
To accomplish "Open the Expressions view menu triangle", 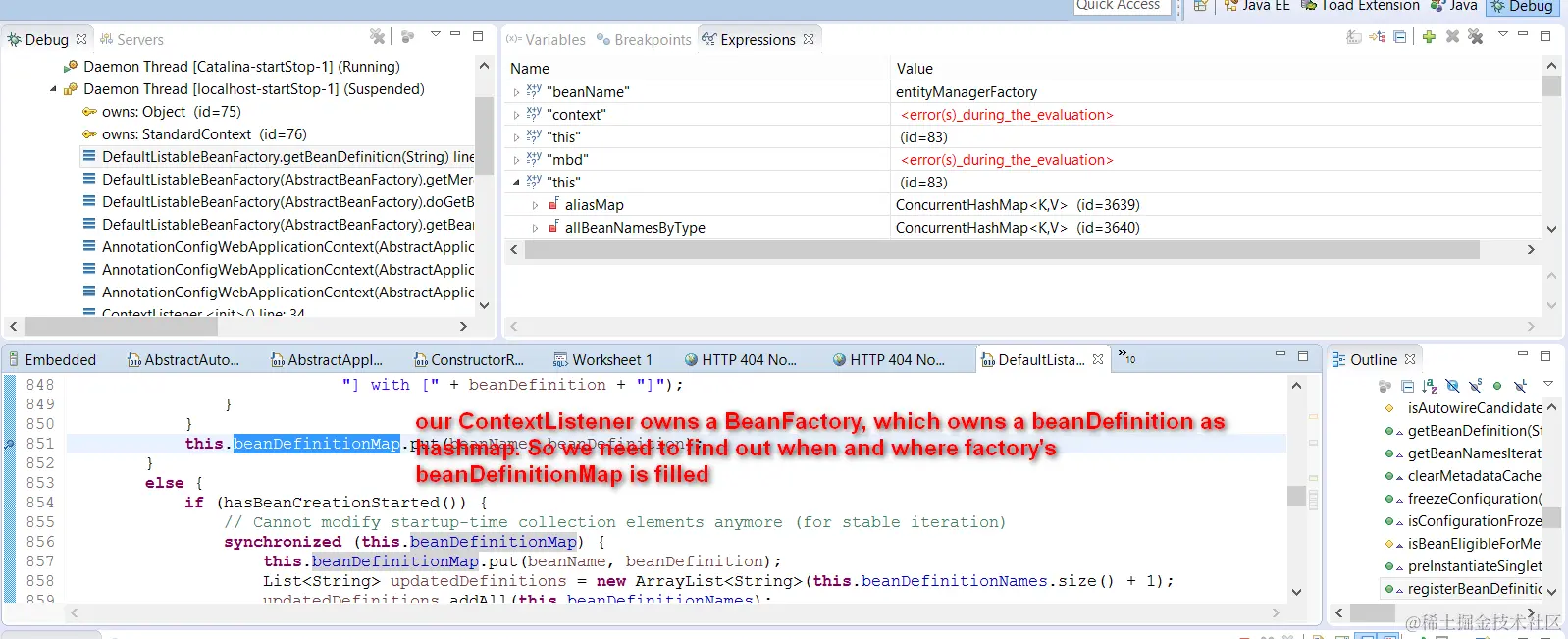I will click(1502, 34).
